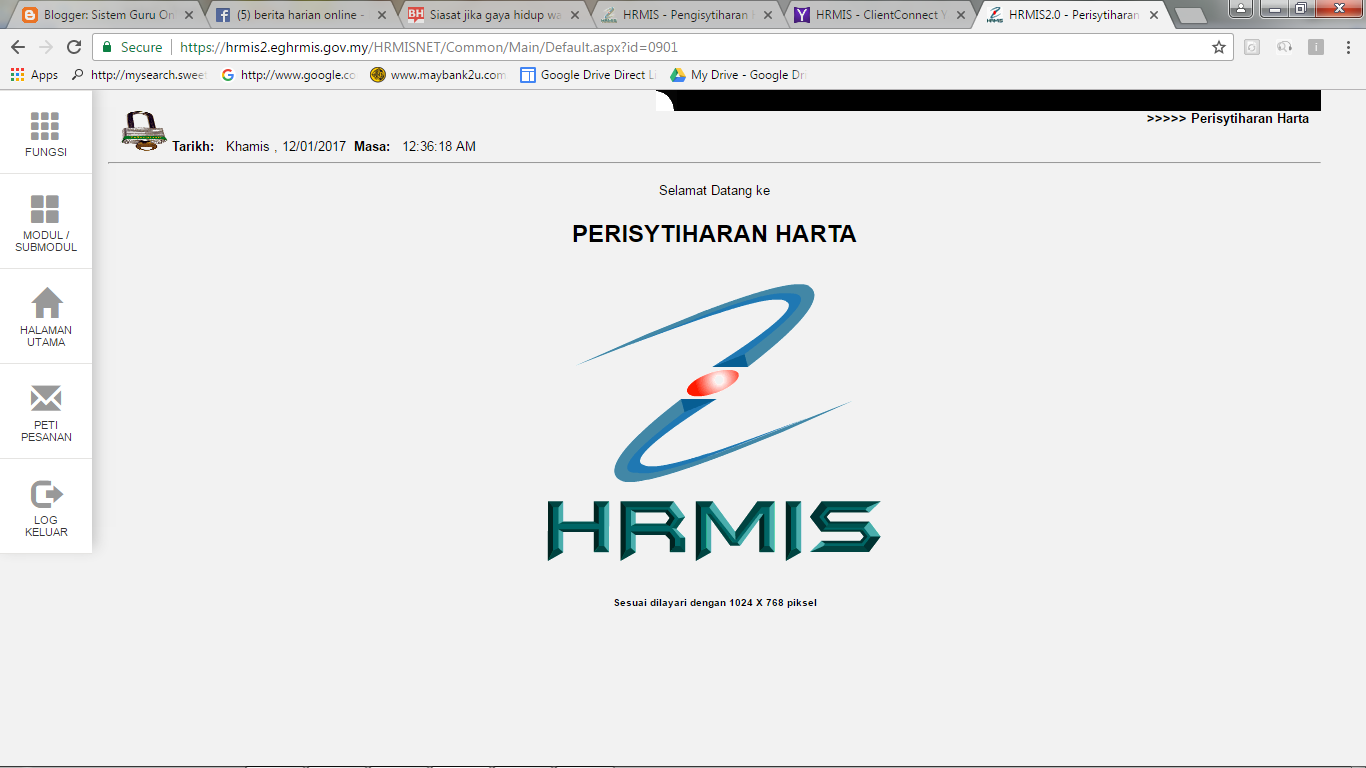Close the HRMIS - ClientConnect tab
This screenshot has height=768, width=1366.
coord(961,15)
